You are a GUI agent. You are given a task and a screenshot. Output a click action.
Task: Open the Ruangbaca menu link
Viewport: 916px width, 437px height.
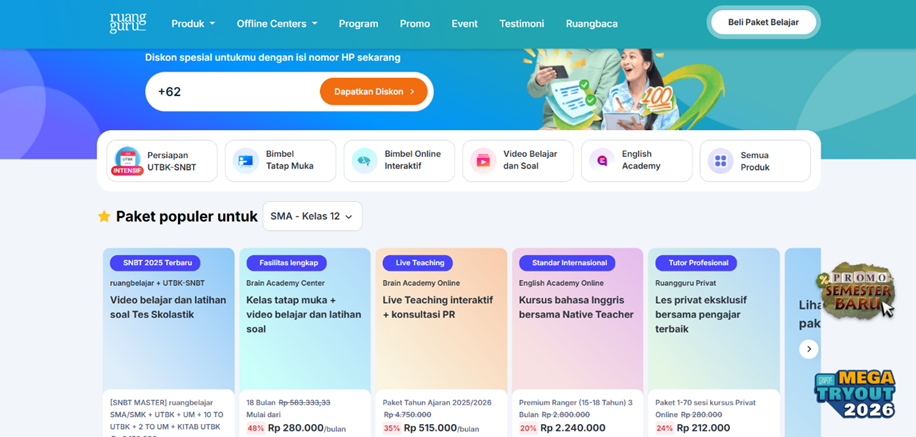point(592,24)
